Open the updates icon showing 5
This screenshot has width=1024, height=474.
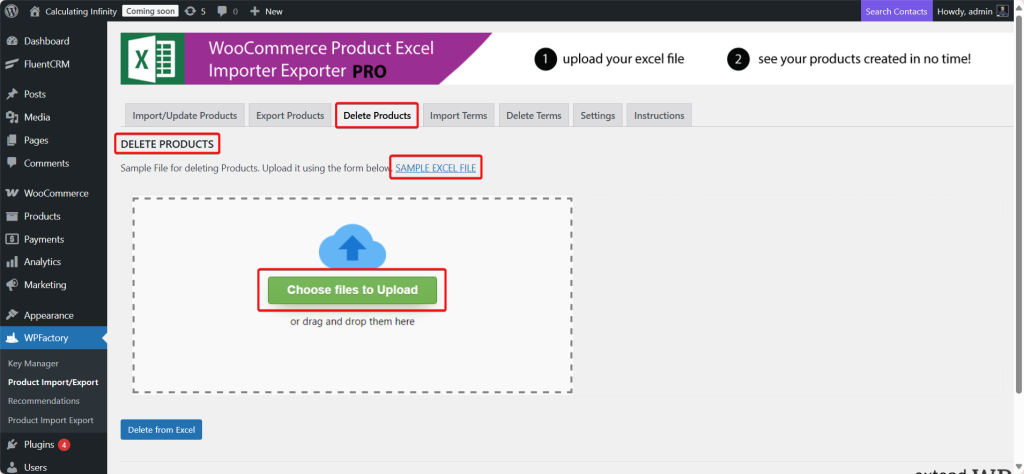point(190,11)
